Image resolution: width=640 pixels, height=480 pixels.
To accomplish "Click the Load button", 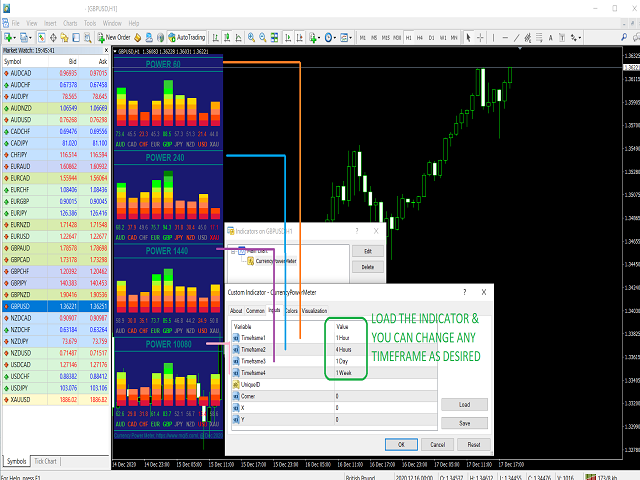I will (x=464, y=404).
